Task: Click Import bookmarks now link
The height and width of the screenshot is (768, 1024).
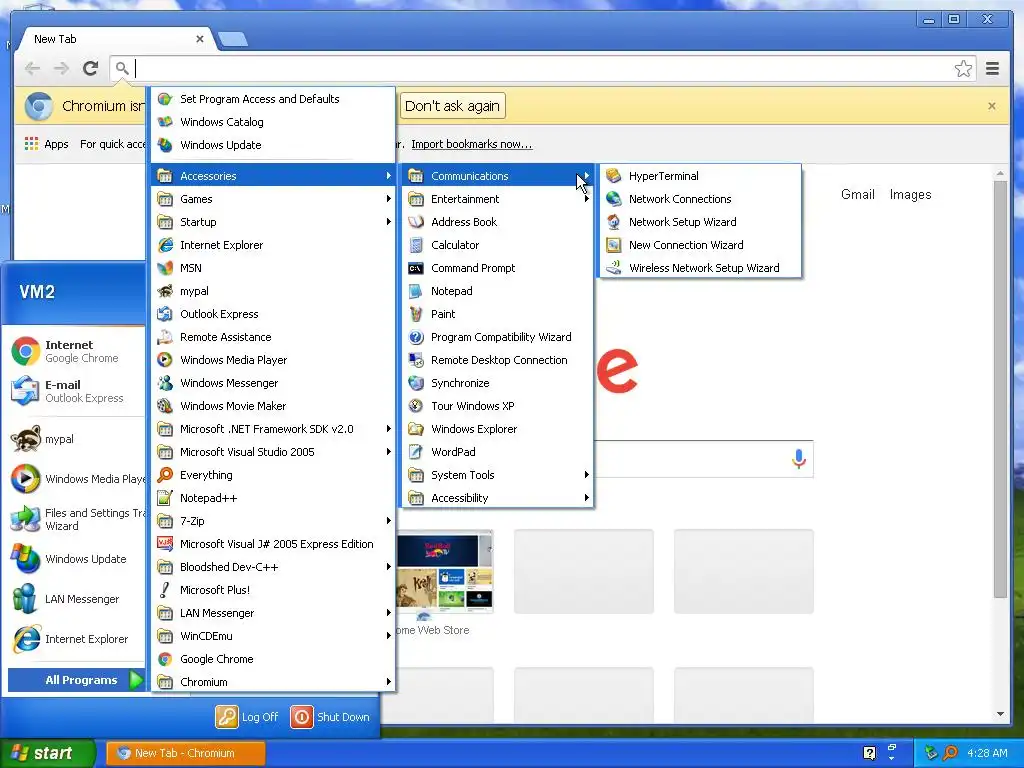Action: point(472,144)
